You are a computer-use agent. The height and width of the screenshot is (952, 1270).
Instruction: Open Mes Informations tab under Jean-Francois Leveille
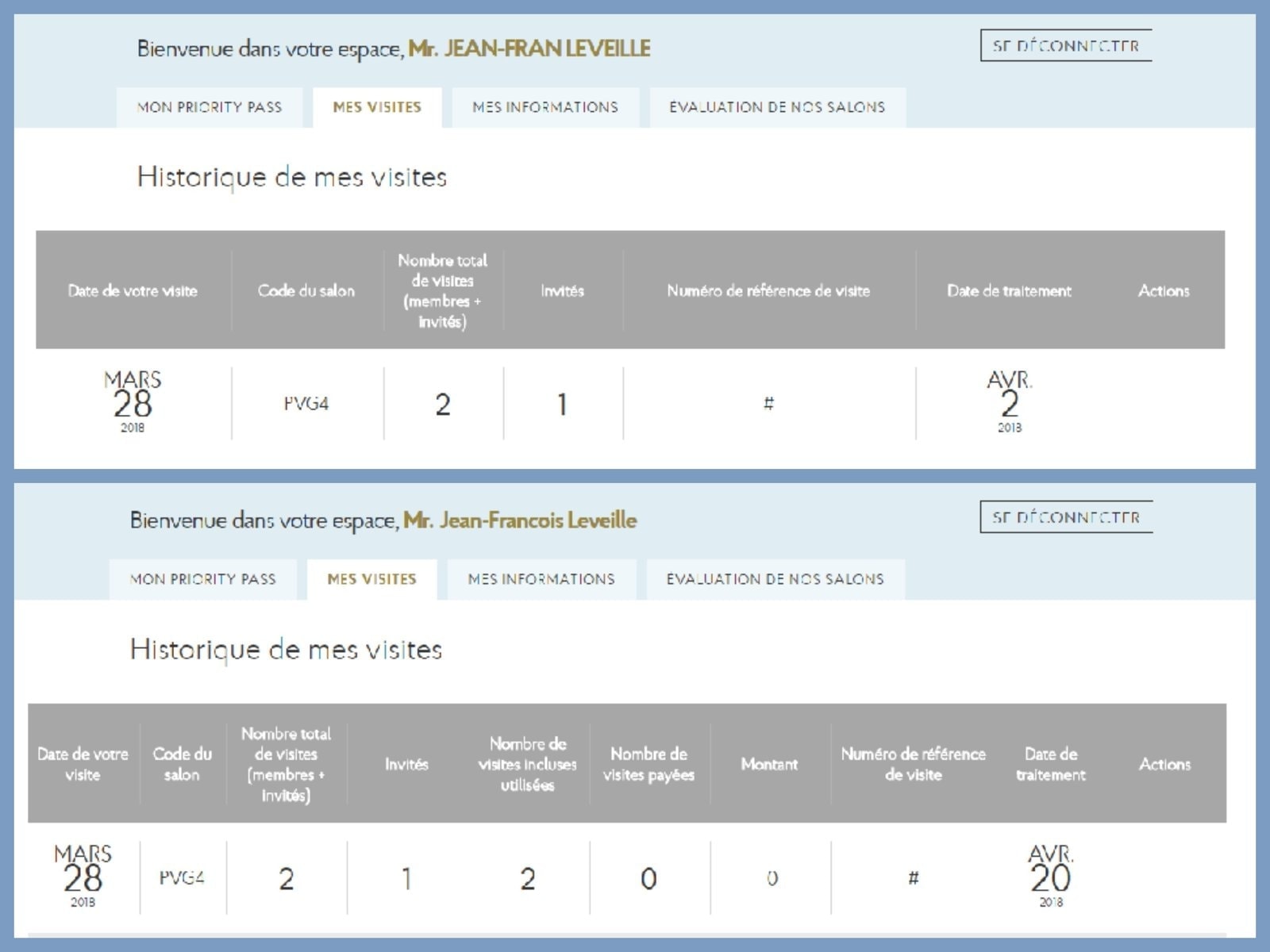[541, 579]
